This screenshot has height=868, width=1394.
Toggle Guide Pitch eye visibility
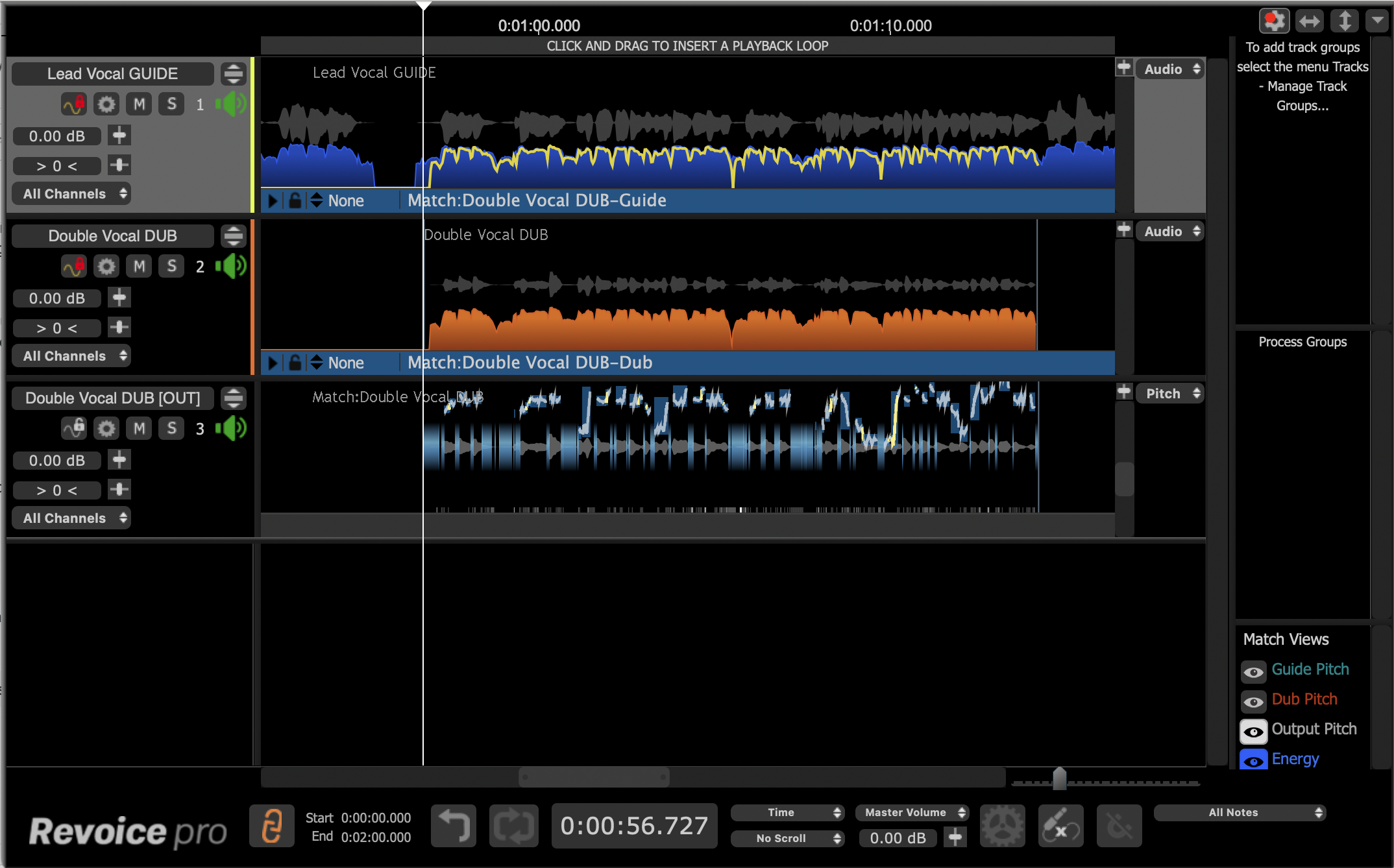point(1253,671)
